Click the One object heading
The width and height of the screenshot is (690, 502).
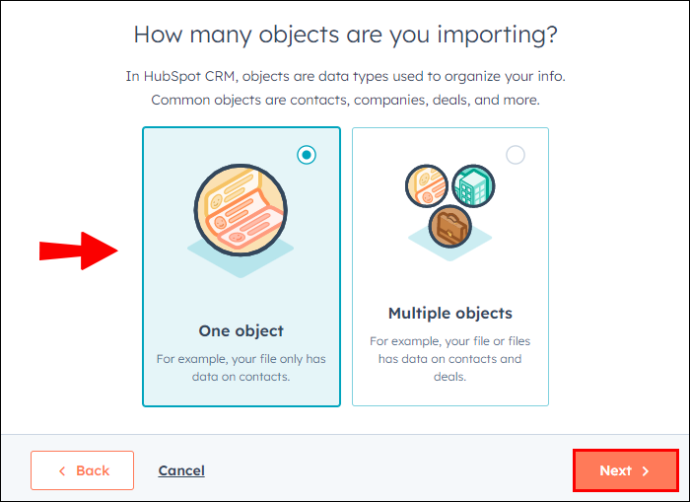pos(241,330)
